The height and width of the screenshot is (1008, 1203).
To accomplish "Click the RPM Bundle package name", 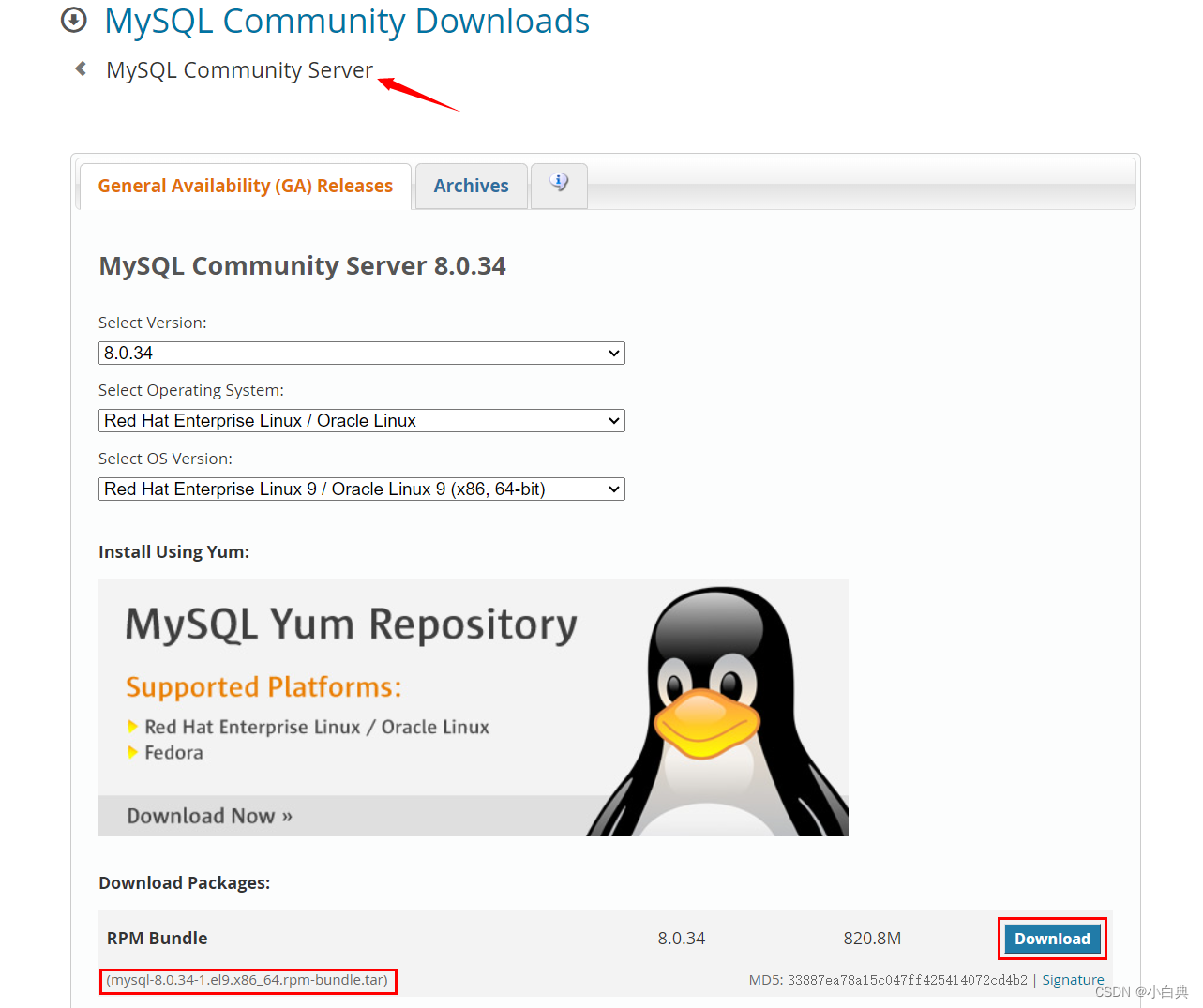I will pyautogui.click(x=158, y=939).
